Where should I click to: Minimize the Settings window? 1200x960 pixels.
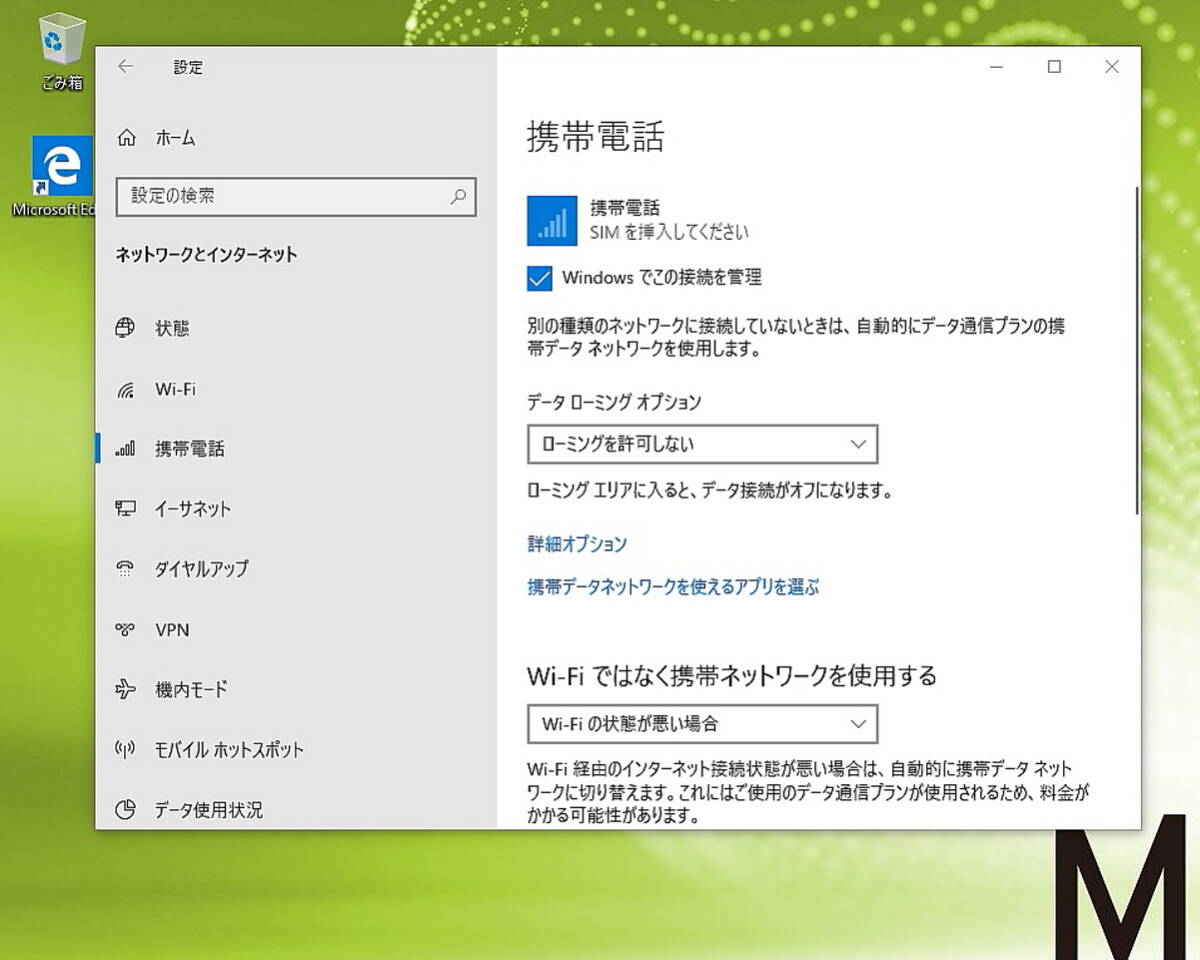[997, 67]
